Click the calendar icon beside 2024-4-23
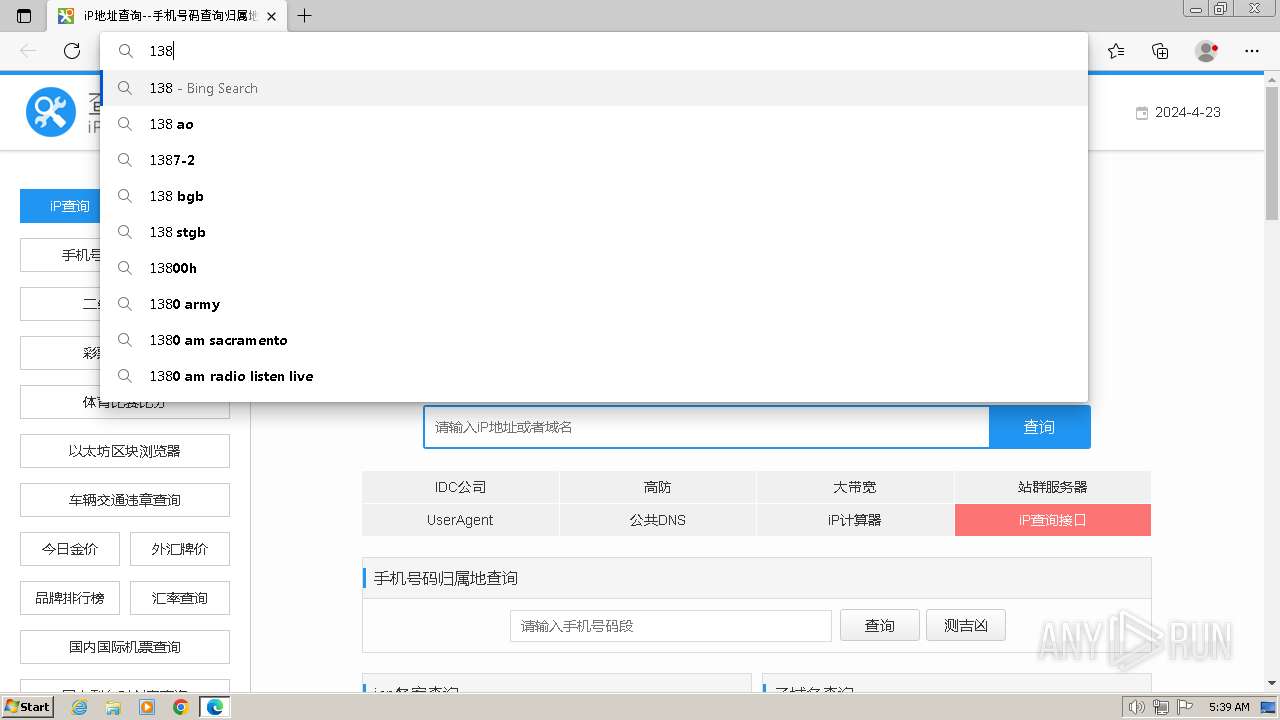Image resolution: width=1280 pixels, height=720 pixels. 1142,113
